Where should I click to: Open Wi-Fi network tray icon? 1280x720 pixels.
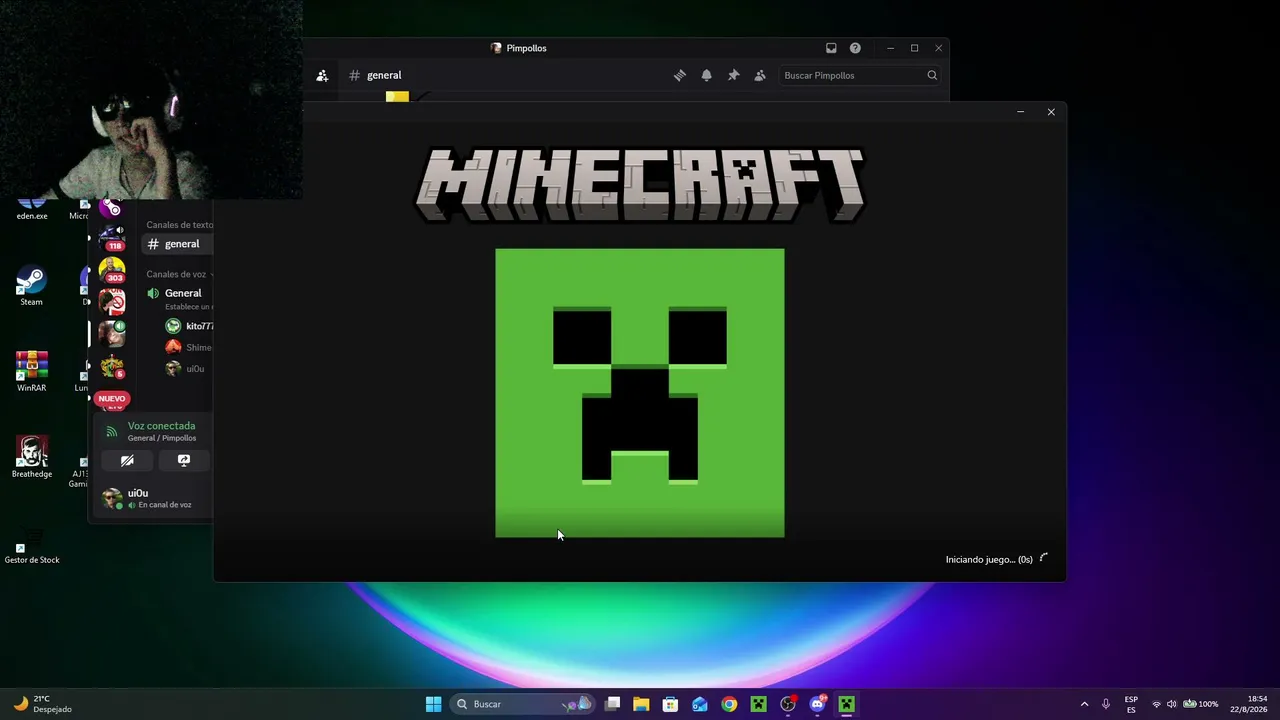click(1157, 704)
